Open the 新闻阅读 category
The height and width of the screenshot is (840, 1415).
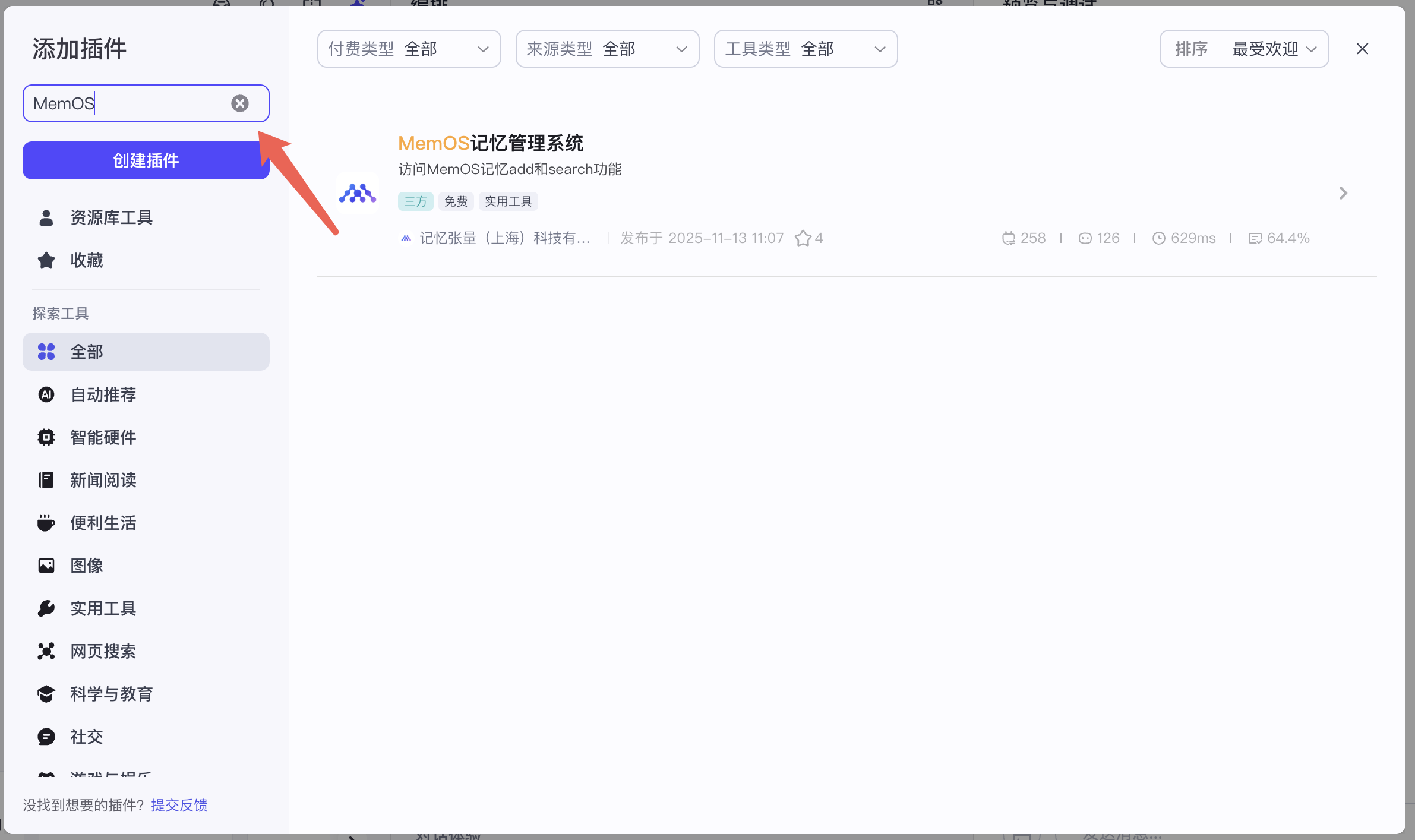(x=103, y=480)
